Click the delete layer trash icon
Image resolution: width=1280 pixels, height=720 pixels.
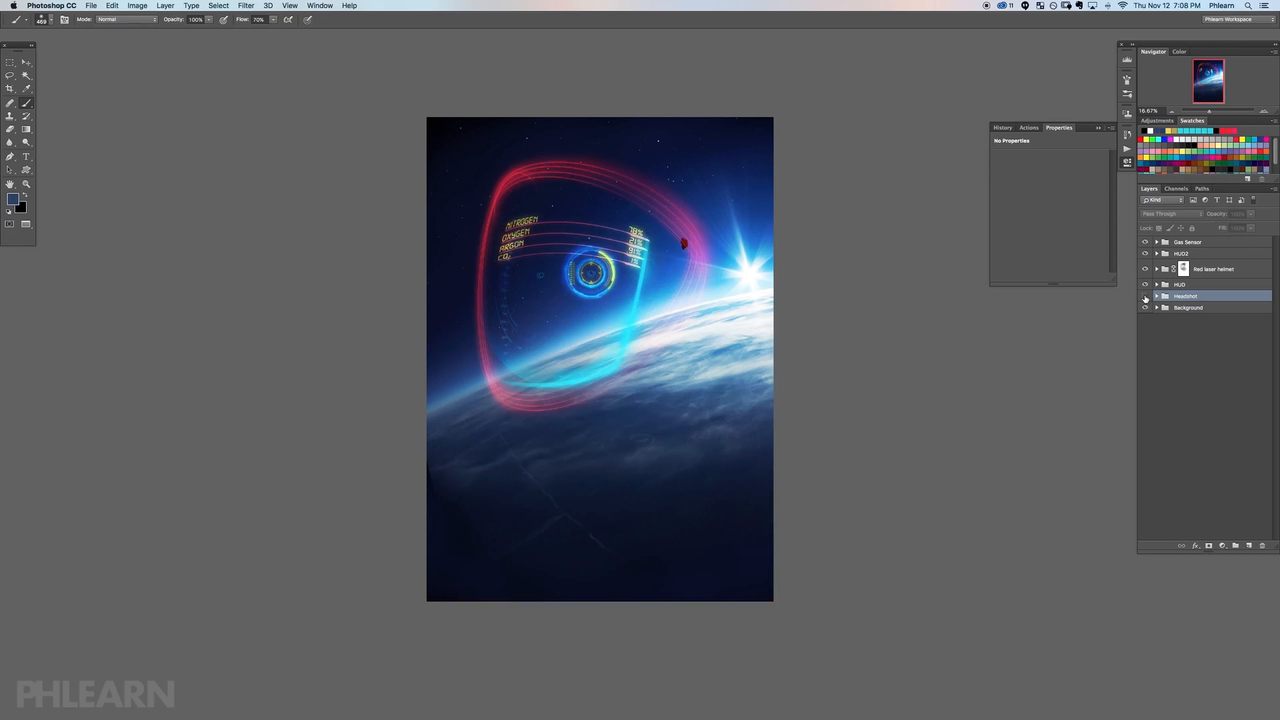(x=1262, y=546)
